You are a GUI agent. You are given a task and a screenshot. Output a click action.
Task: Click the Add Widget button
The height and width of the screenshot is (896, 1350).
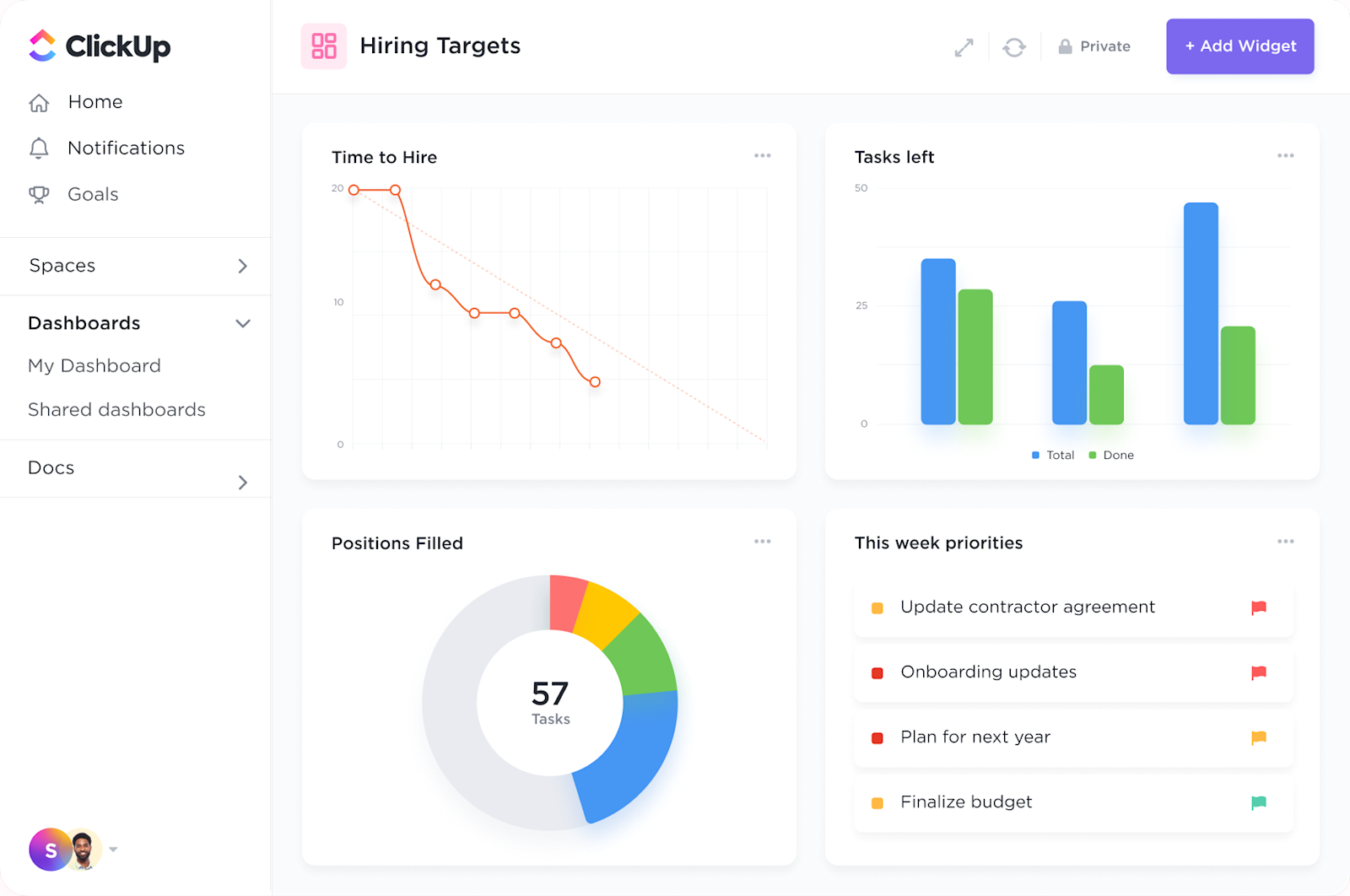click(1239, 46)
